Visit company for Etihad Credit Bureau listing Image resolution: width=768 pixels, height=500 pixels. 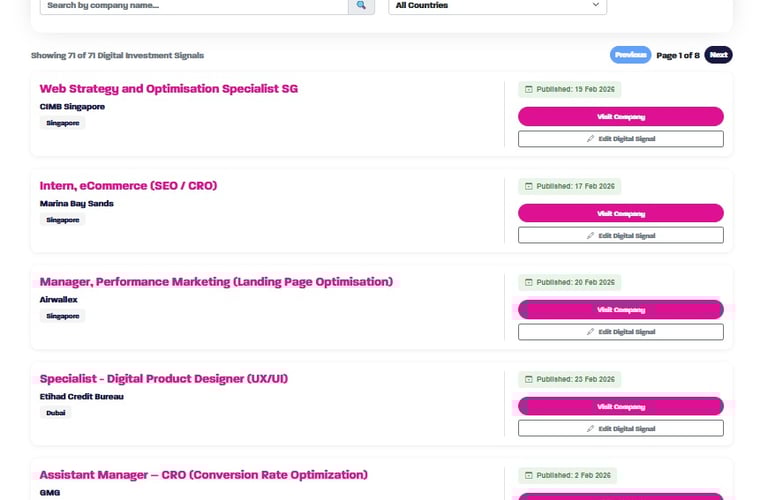[x=620, y=407]
